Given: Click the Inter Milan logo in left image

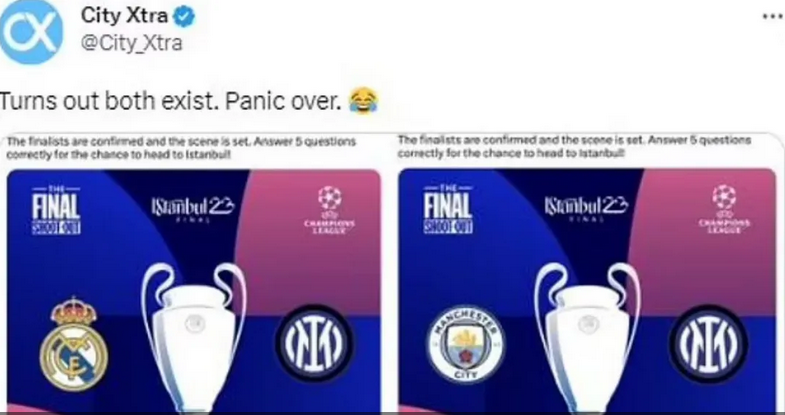Looking at the screenshot, I should click(x=315, y=344).
